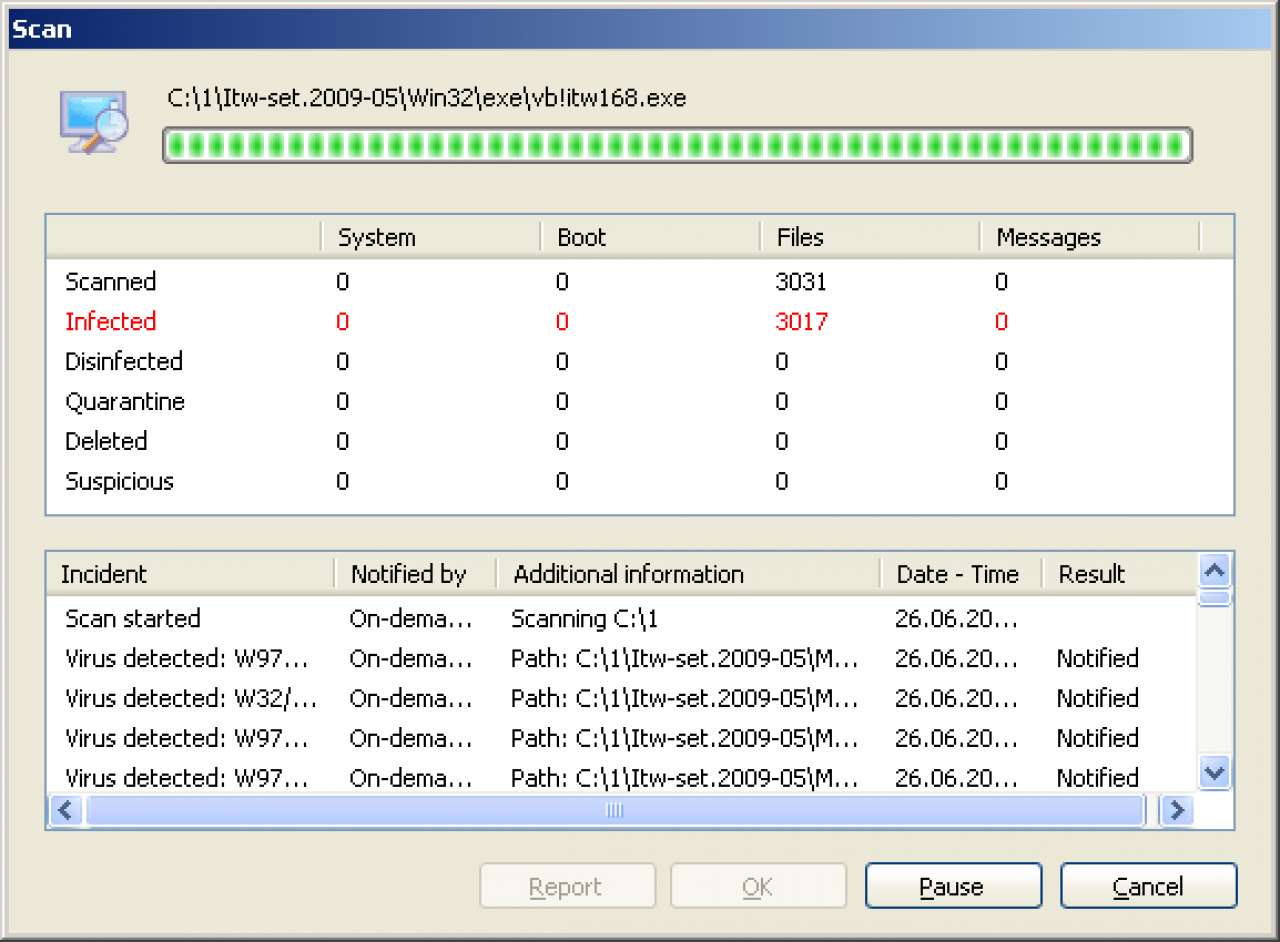Click the Scanning C:\1 additional information cell
Image resolution: width=1280 pixels, height=942 pixels.
point(585,618)
